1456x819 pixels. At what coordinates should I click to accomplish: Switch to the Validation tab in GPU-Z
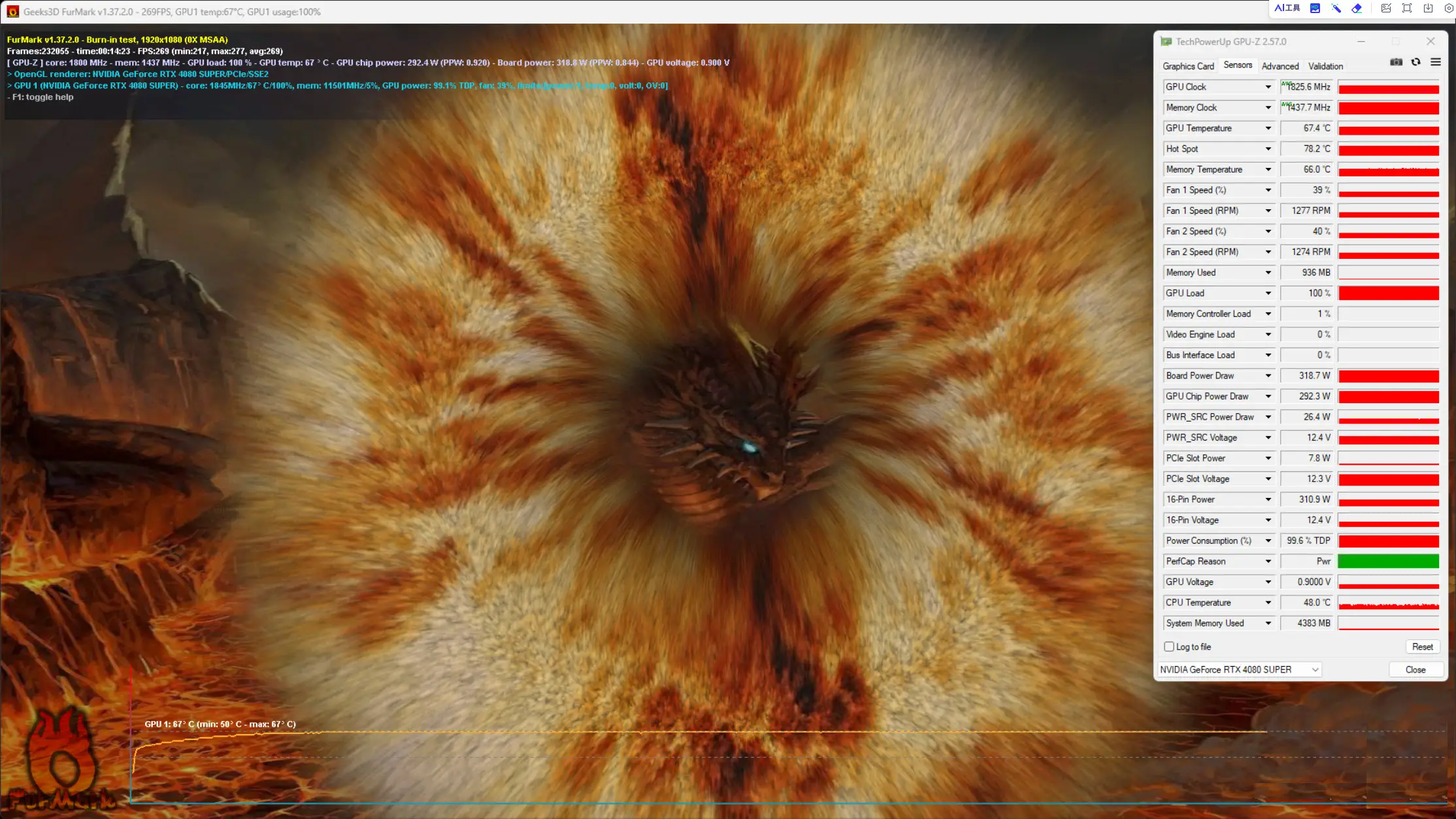(1325, 66)
